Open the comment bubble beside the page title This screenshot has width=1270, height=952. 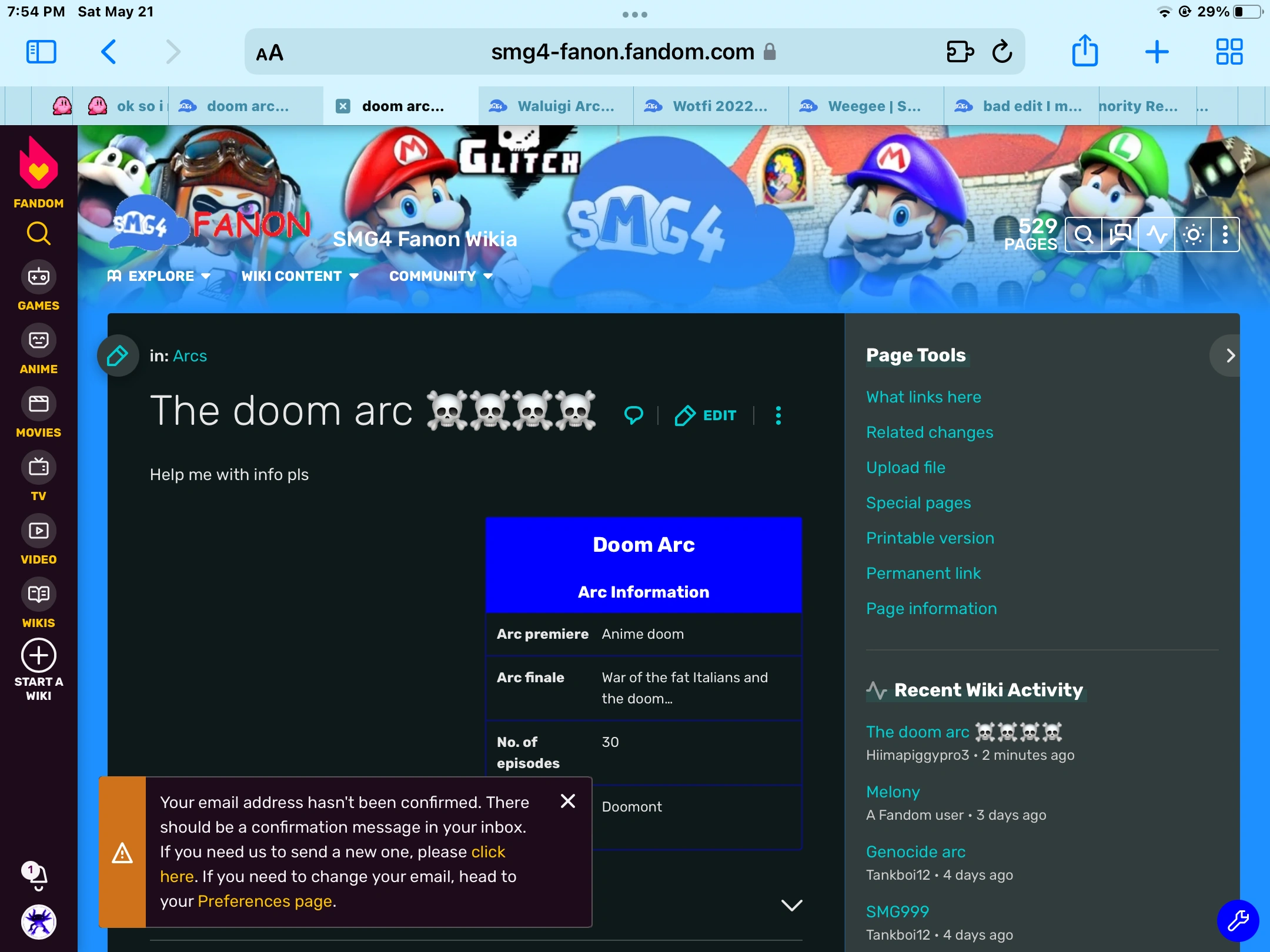(x=633, y=415)
